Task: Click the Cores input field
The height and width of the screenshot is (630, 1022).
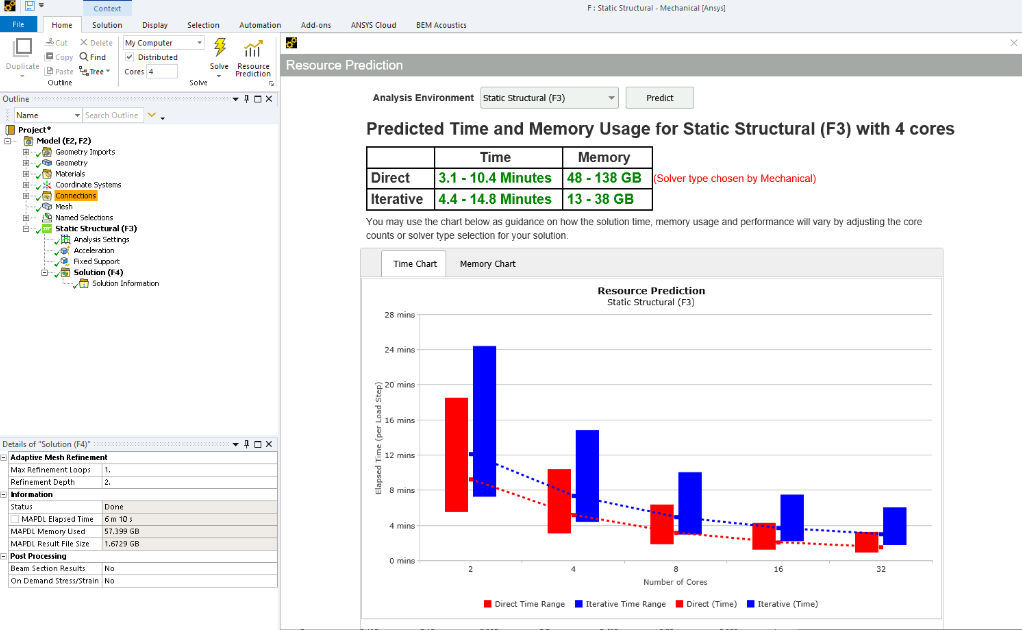Action: (162, 71)
